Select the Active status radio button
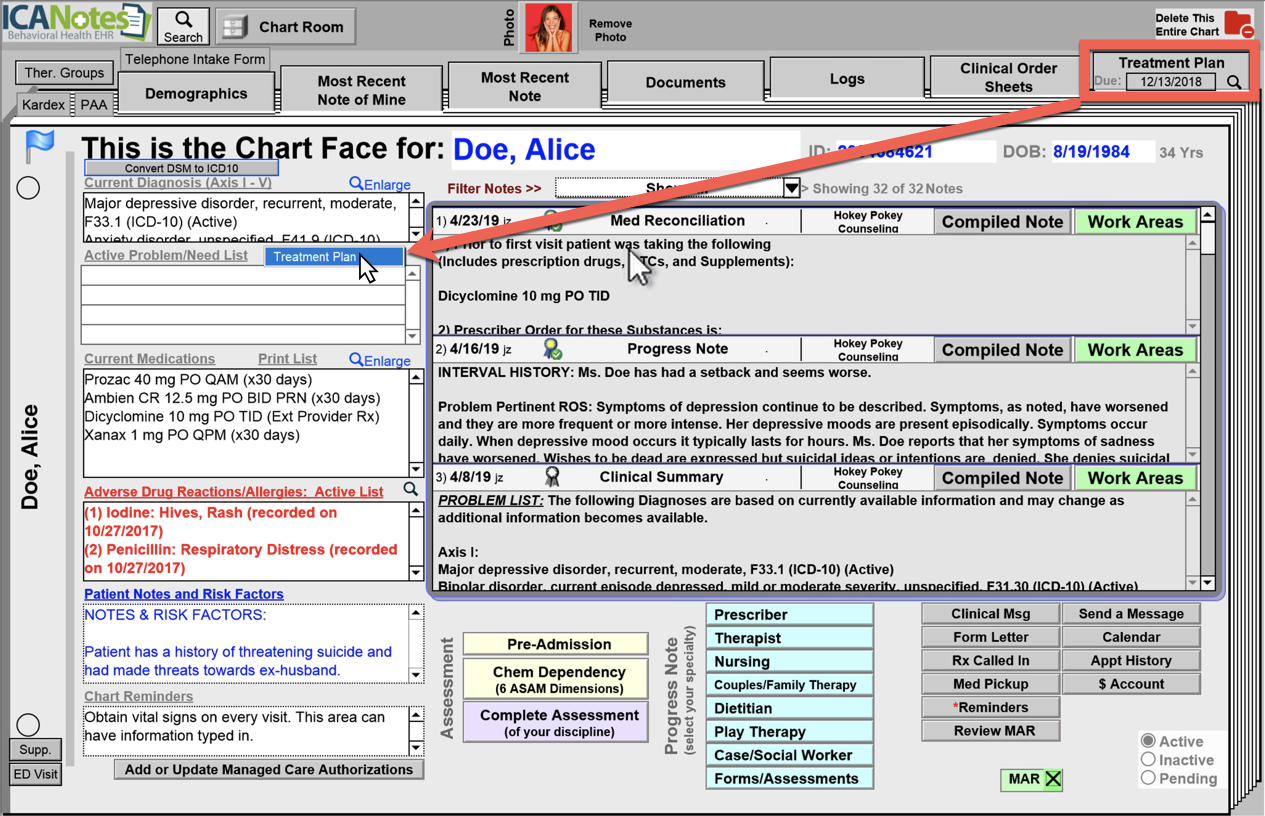Viewport: 1265px width, 816px height. click(x=1148, y=741)
